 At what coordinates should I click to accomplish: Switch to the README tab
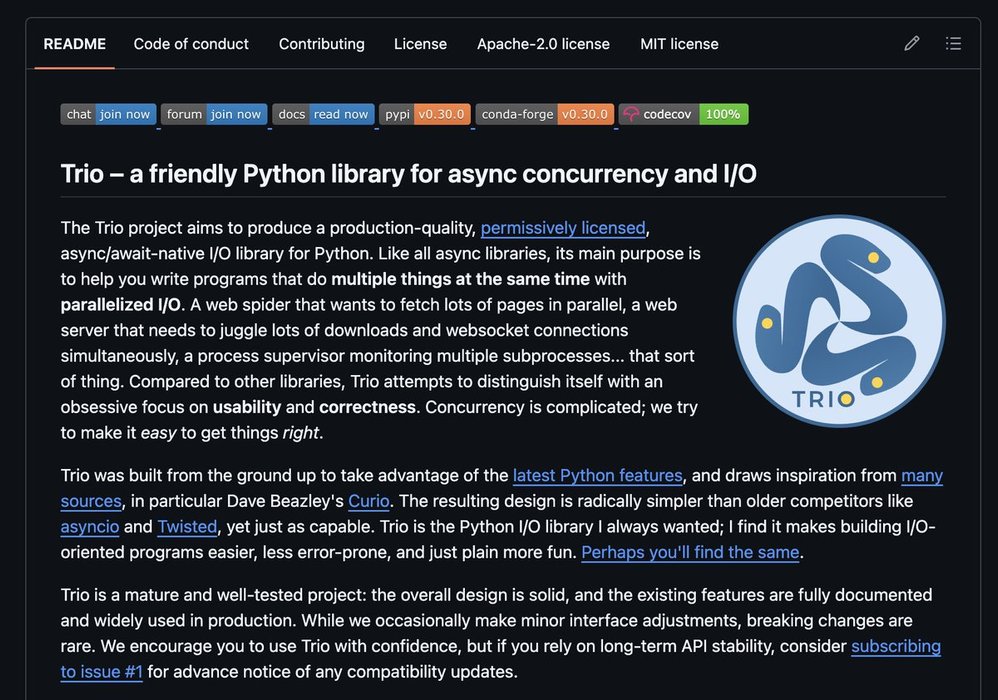click(74, 44)
